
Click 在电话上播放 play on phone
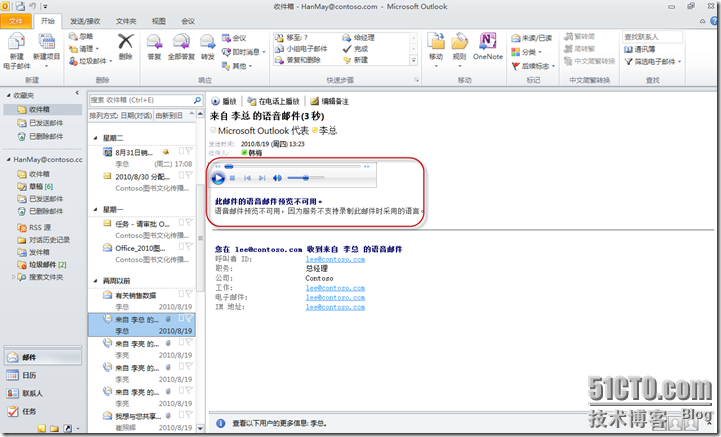point(273,101)
